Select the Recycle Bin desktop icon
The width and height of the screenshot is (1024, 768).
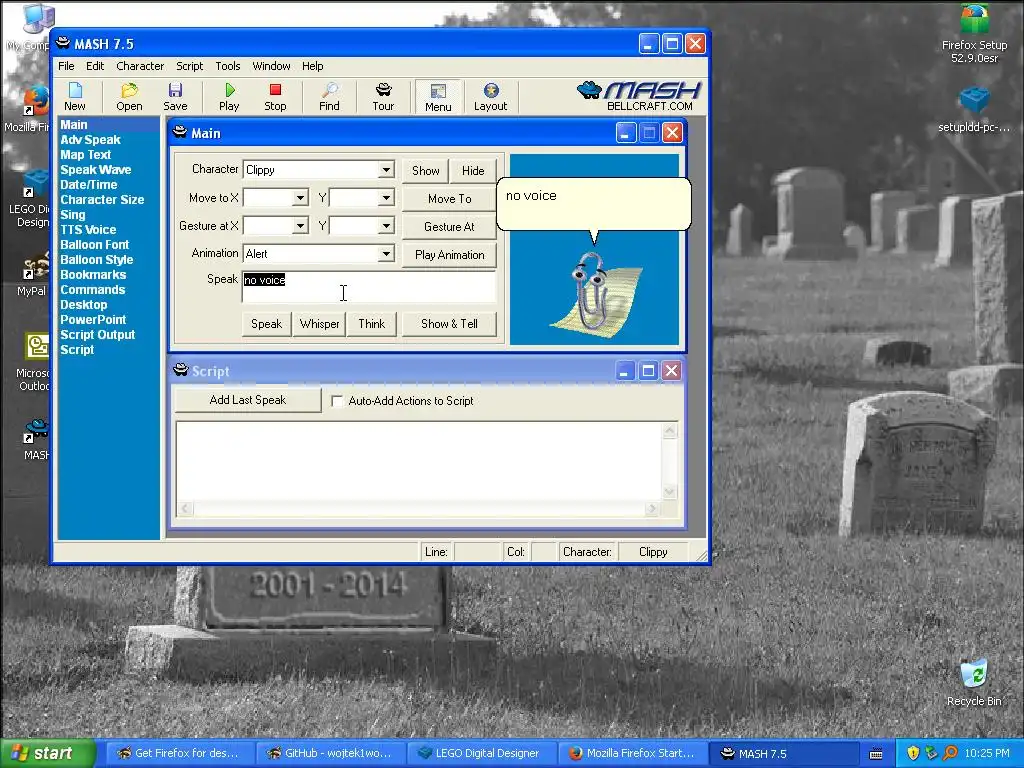pyautogui.click(x=974, y=682)
